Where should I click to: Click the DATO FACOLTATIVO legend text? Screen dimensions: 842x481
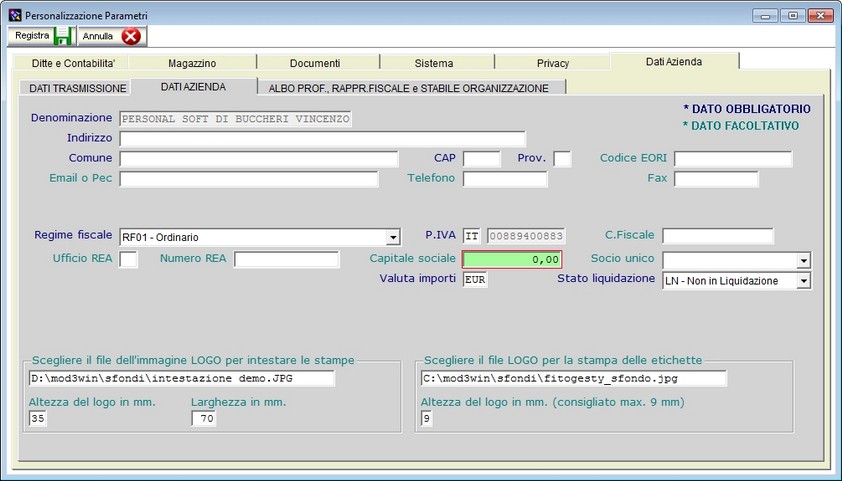[741, 126]
